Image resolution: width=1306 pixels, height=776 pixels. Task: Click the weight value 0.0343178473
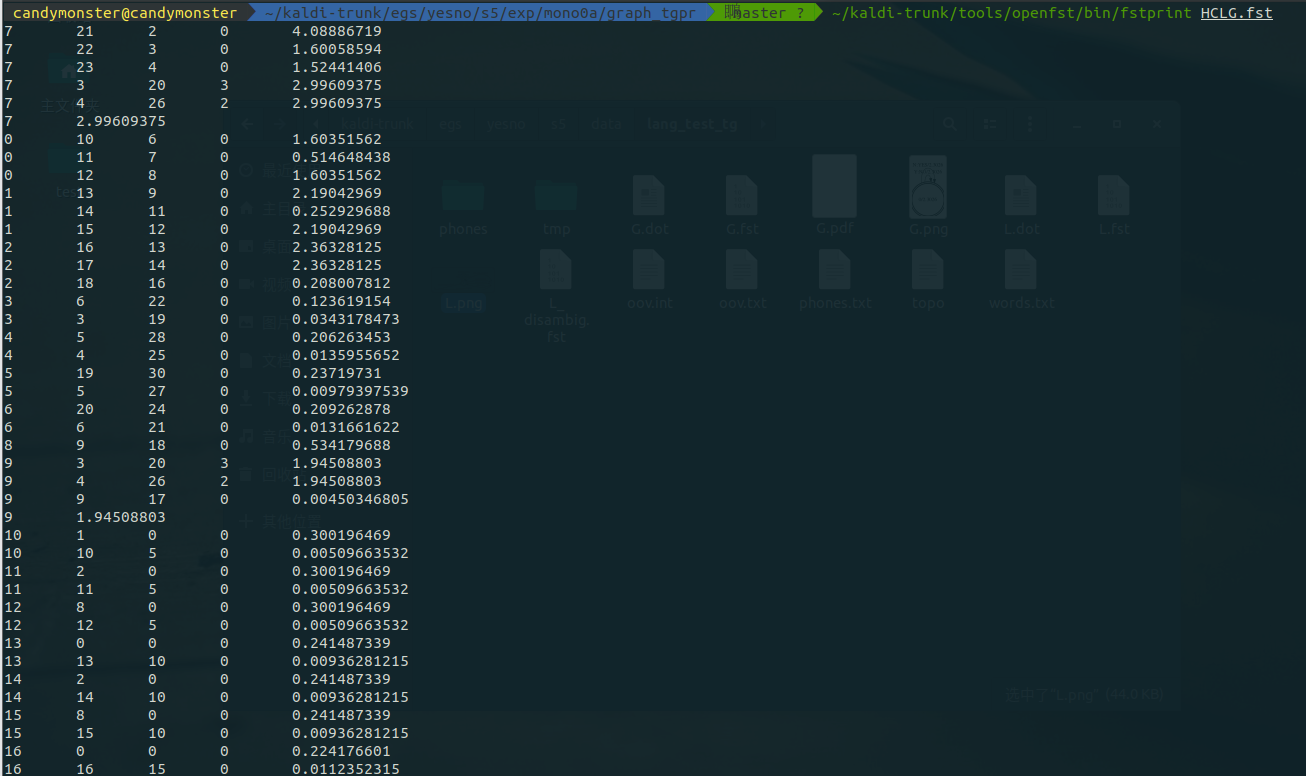tap(345, 319)
